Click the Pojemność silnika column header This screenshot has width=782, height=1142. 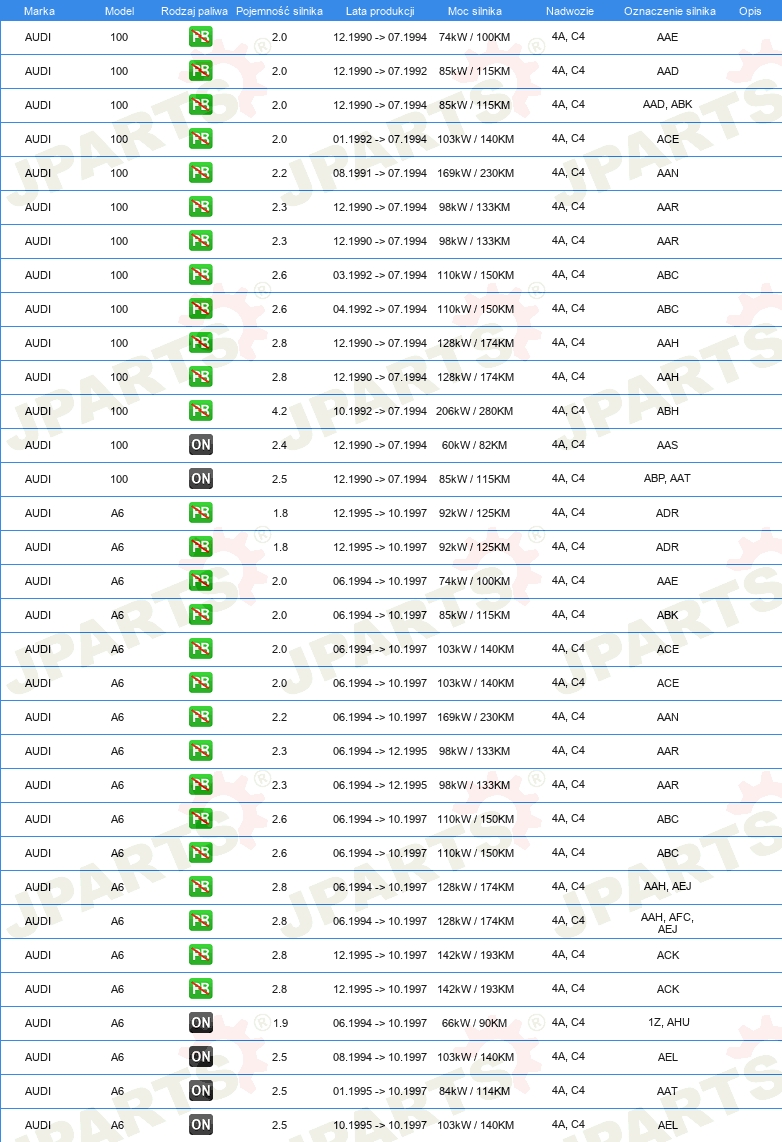[x=280, y=11]
